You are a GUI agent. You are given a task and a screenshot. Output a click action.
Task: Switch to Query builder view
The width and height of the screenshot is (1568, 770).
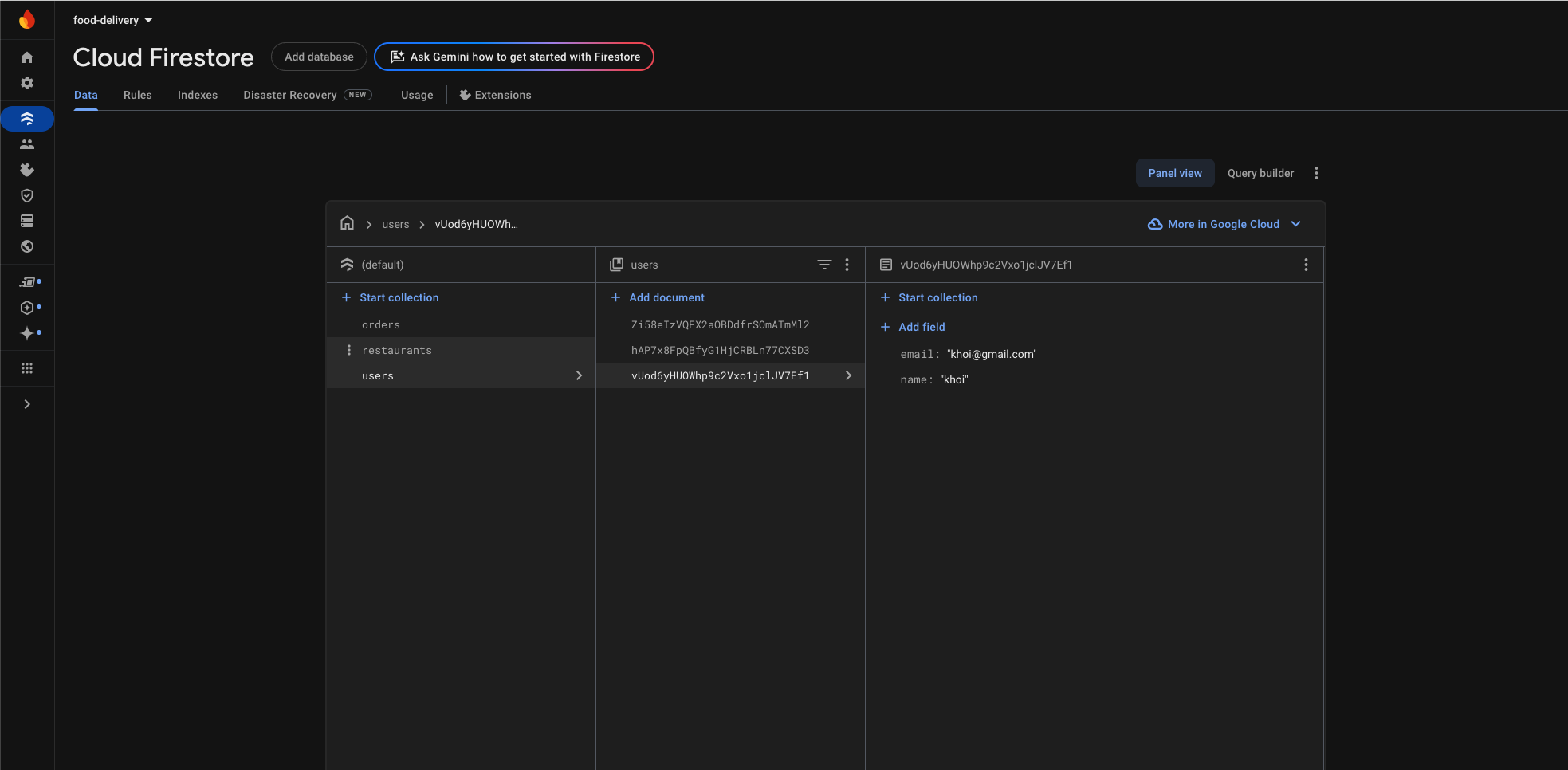[x=1260, y=173]
